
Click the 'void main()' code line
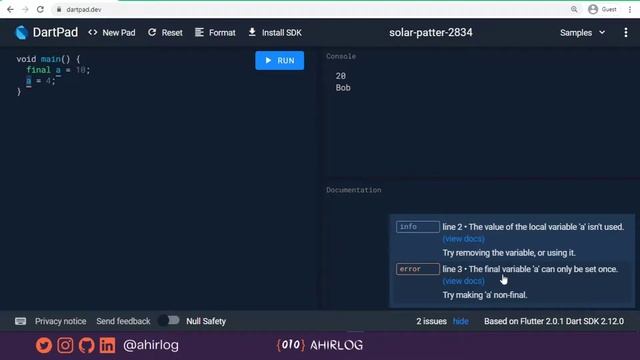(x=48, y=59)
